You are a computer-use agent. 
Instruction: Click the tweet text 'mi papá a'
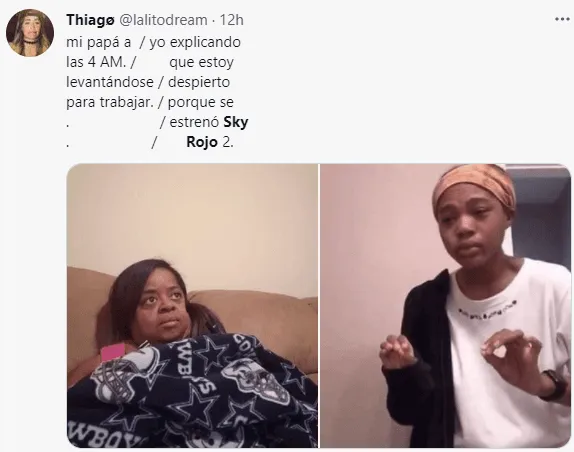coord(98,42)
